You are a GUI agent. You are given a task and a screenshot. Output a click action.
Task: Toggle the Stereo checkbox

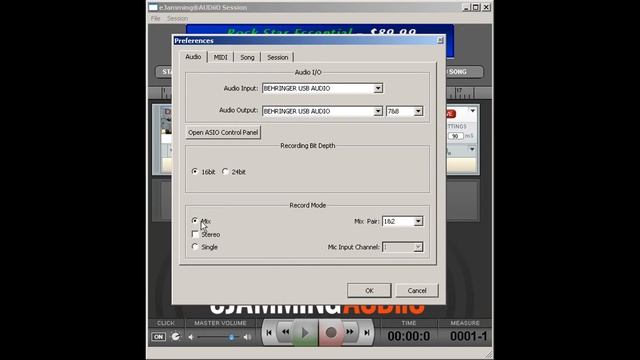point(195,234)
